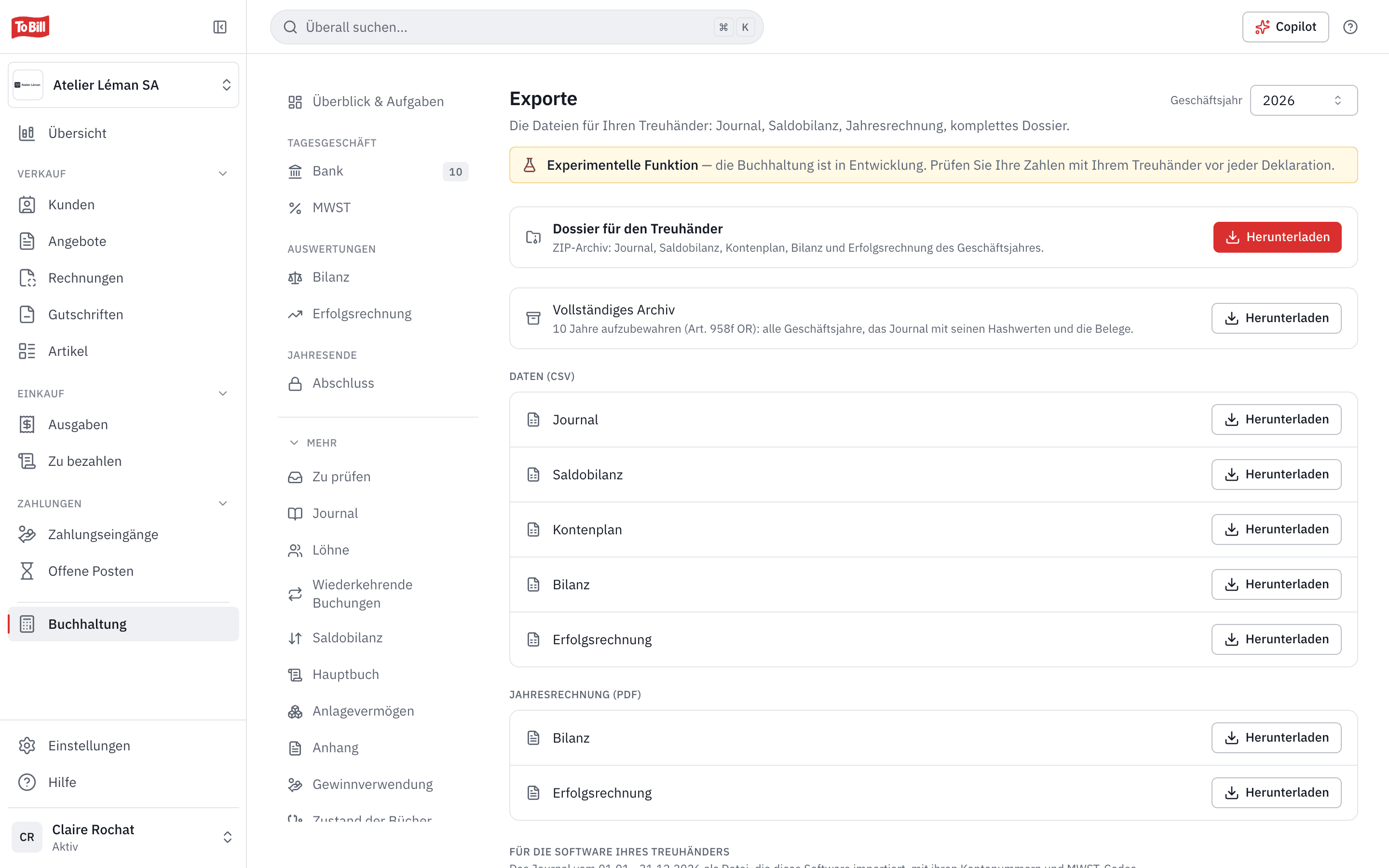Collapse the Mehr submenu
Viewport: 1389px width, 868px height.
(x=313, y=443)
